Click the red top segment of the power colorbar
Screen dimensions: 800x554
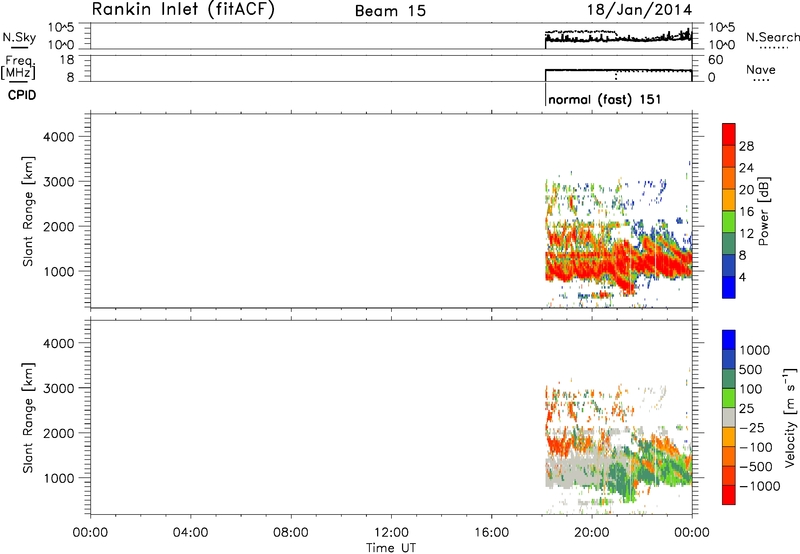pyautogui.click(x=729, y=134)
